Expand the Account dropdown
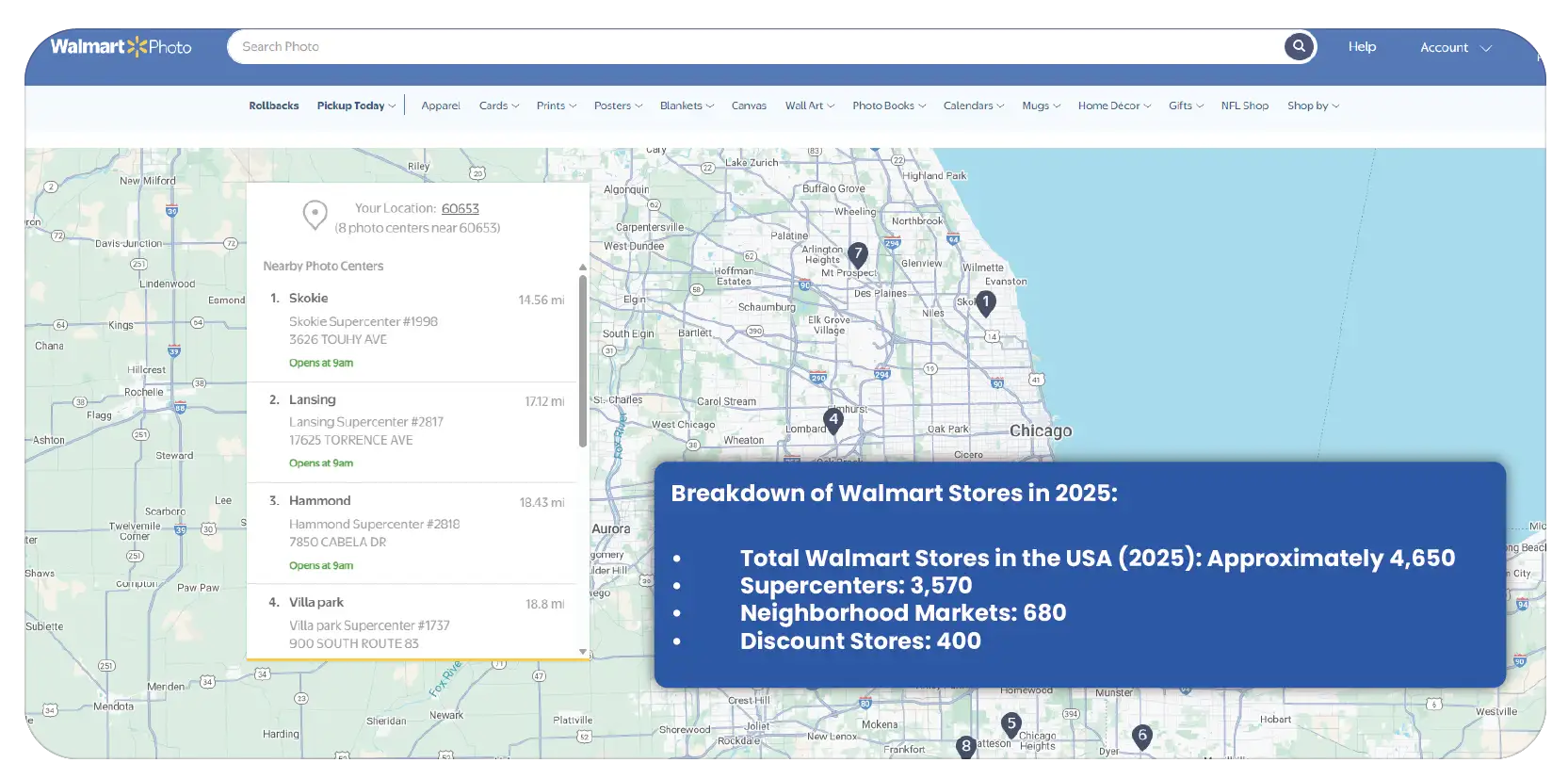This screenshot has width=1568, height=779. point(1456,47)
